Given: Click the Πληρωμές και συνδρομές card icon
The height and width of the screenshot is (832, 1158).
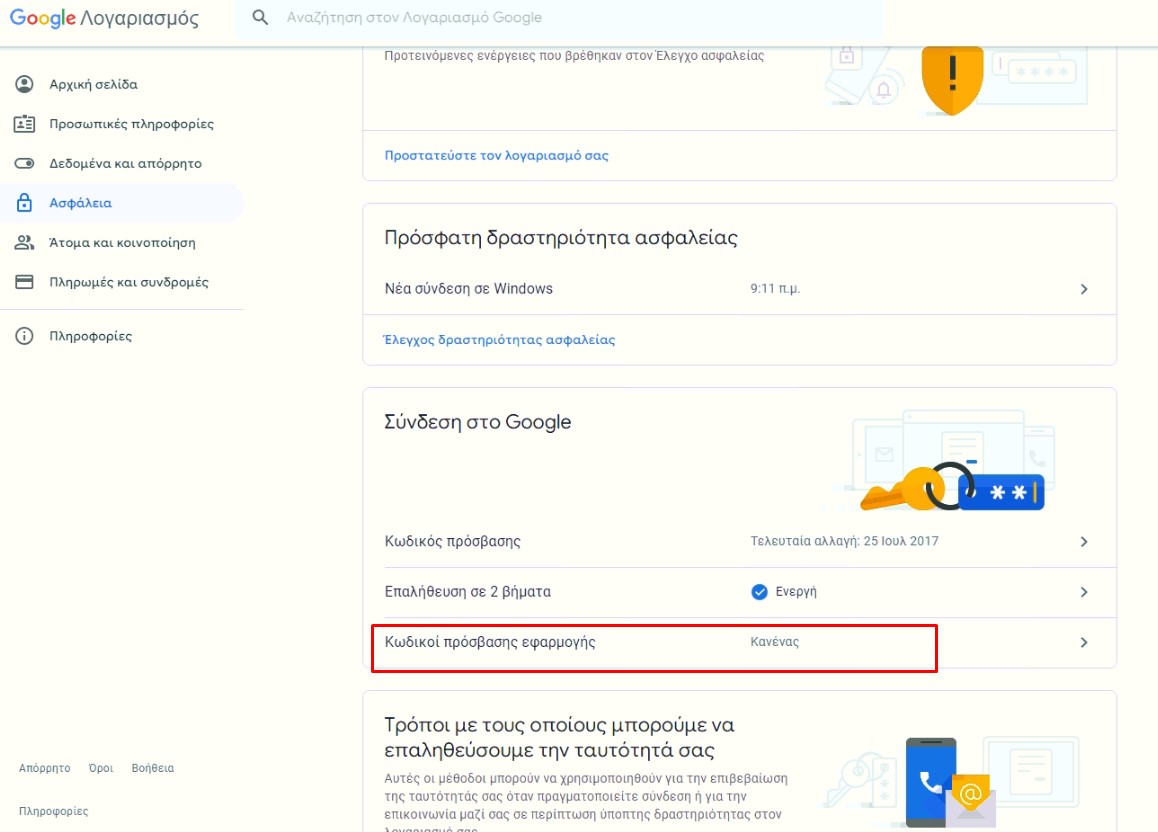Looking at the screenshot, I should pos(24,282).
